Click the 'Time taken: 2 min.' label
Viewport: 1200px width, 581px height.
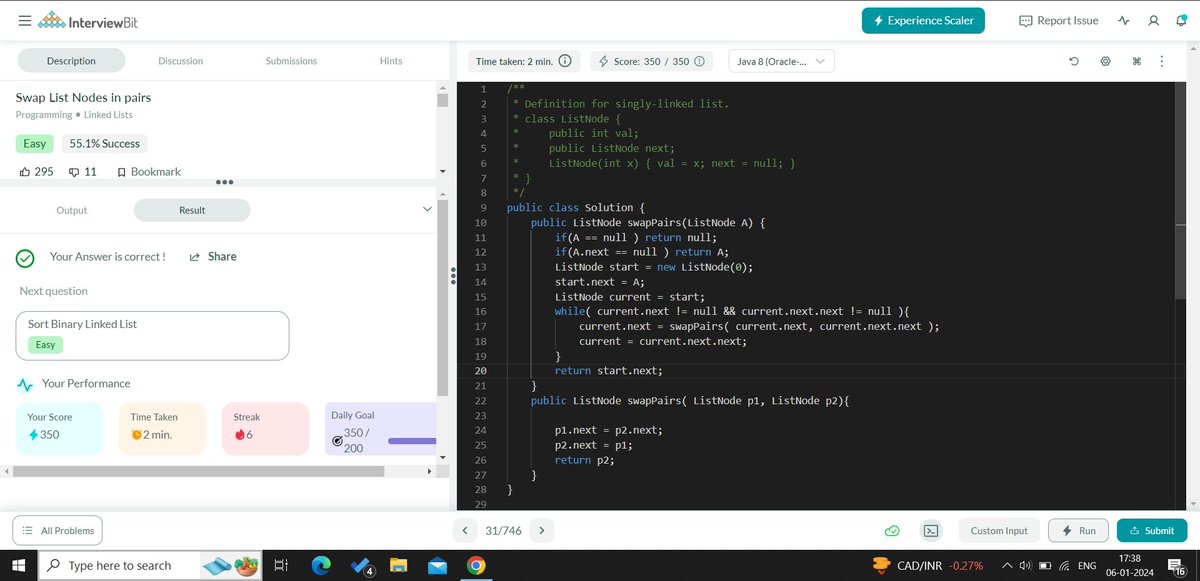click(x=514, y=61)
